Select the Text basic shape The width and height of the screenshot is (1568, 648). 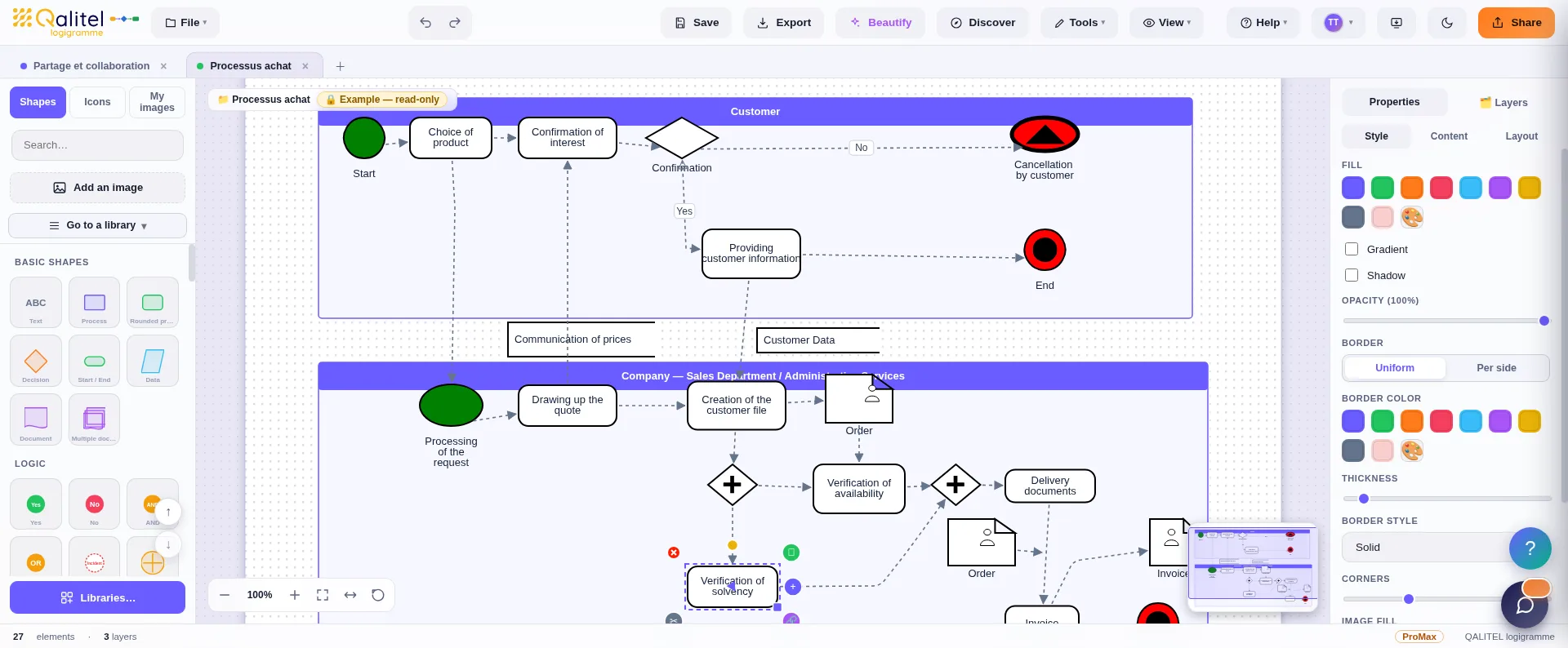pyautogui.click(x=36, y=302)
